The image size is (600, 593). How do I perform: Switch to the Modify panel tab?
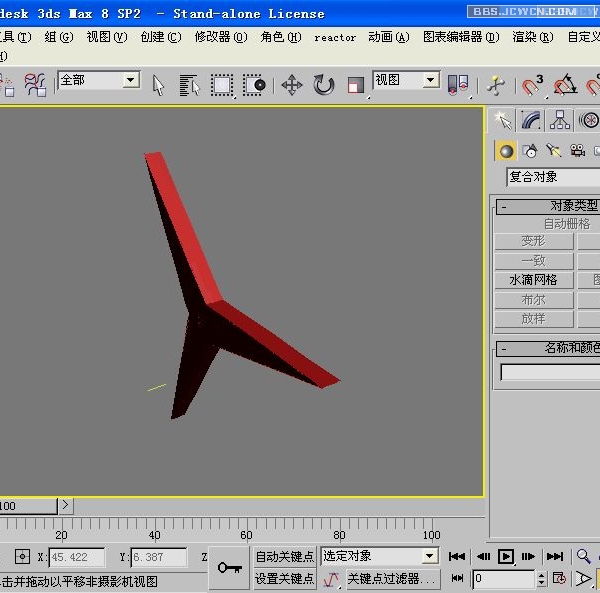coord(531,120)
